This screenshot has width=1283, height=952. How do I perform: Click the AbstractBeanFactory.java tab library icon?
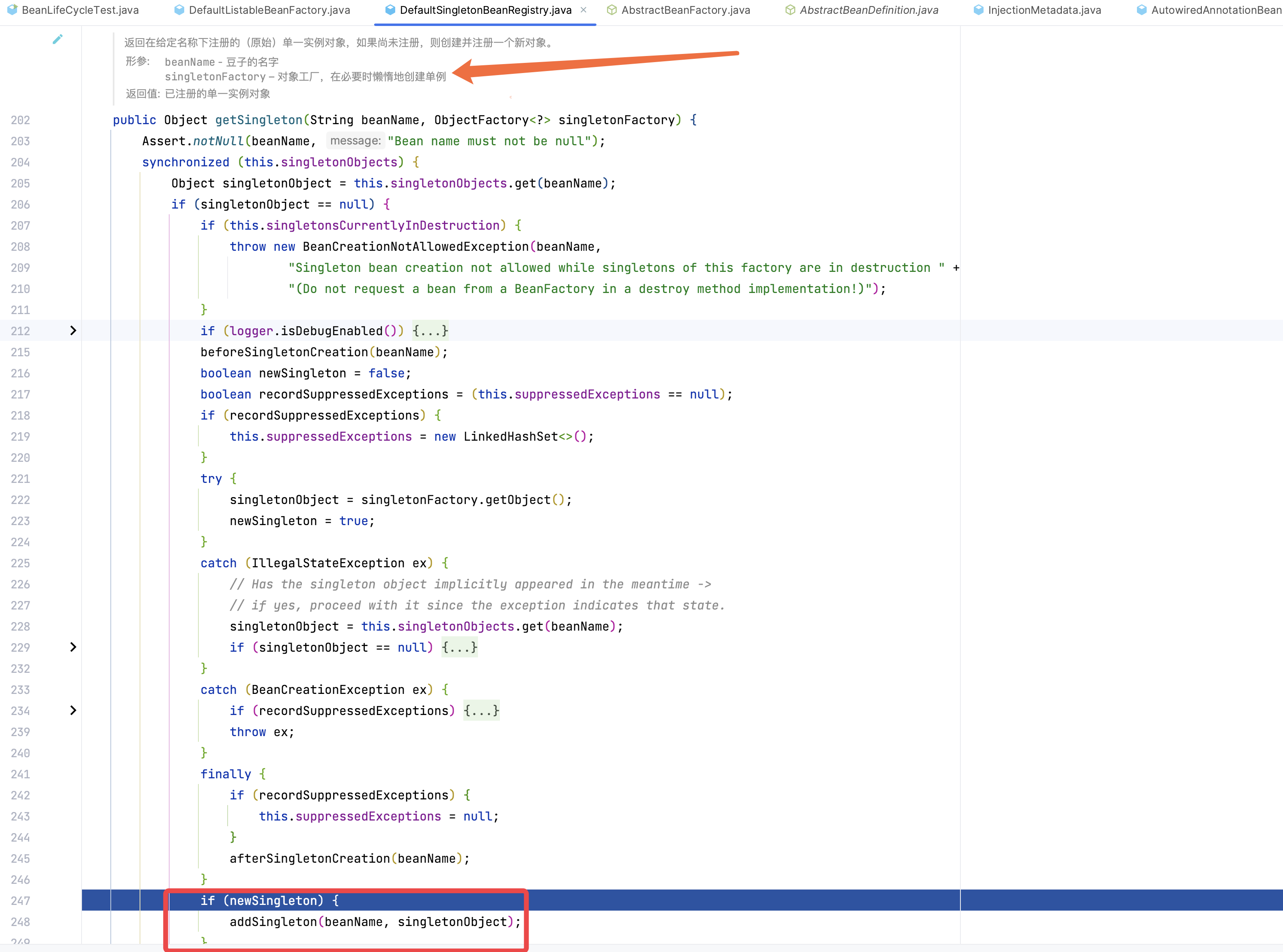coord(612,10)
